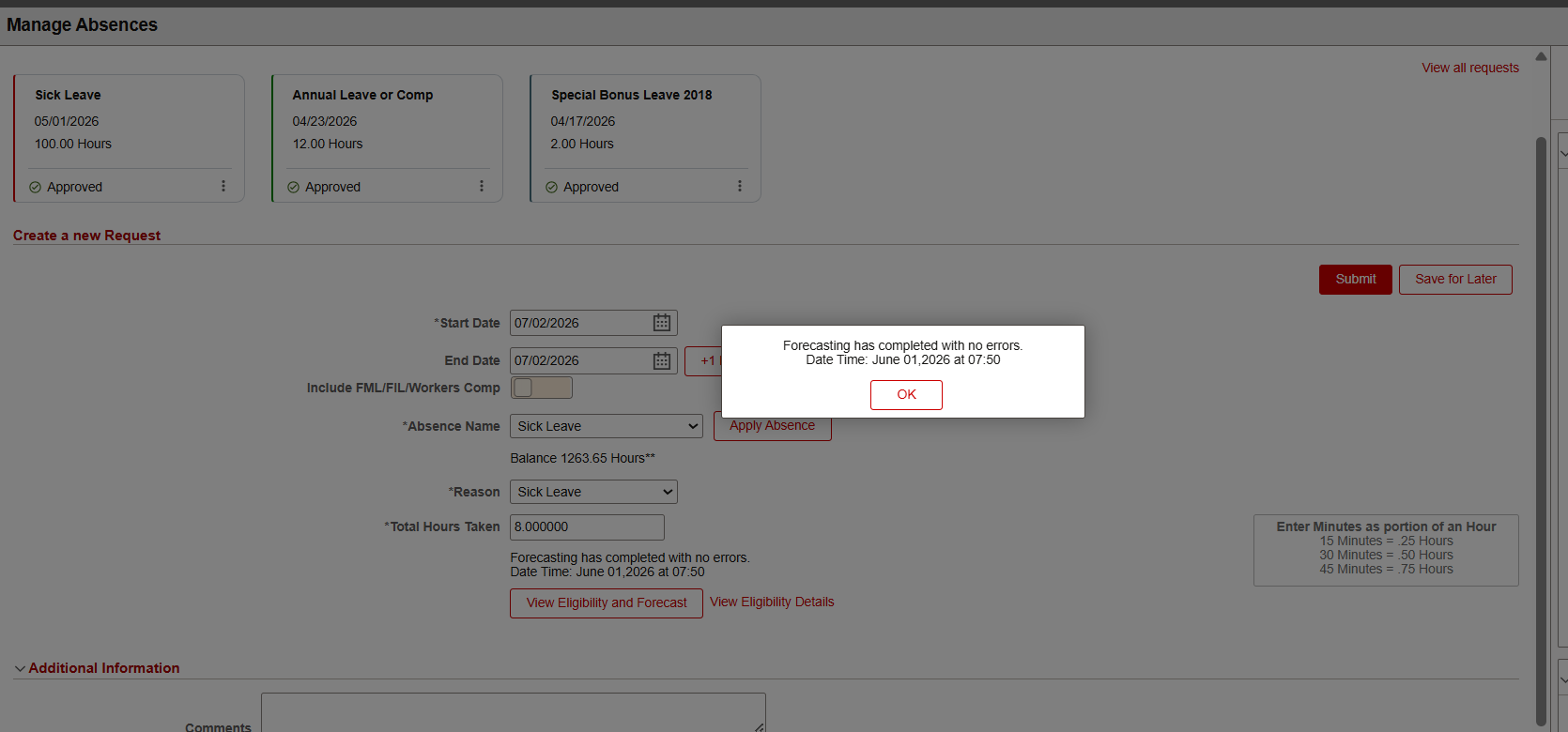Image resolution: width=1568 pixels, height=732 pixels.
Task: Open the Special Bonus Leave 2018 card menu
Action: pos(740,186)
